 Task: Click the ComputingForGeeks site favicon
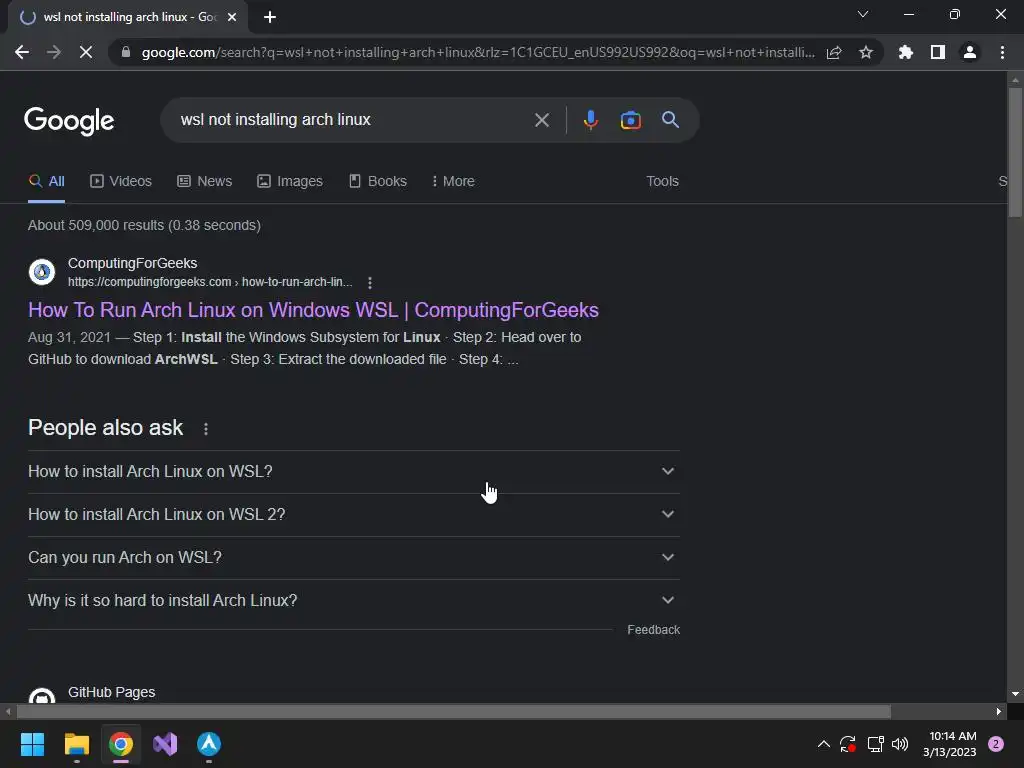click(x=42, y=272)
